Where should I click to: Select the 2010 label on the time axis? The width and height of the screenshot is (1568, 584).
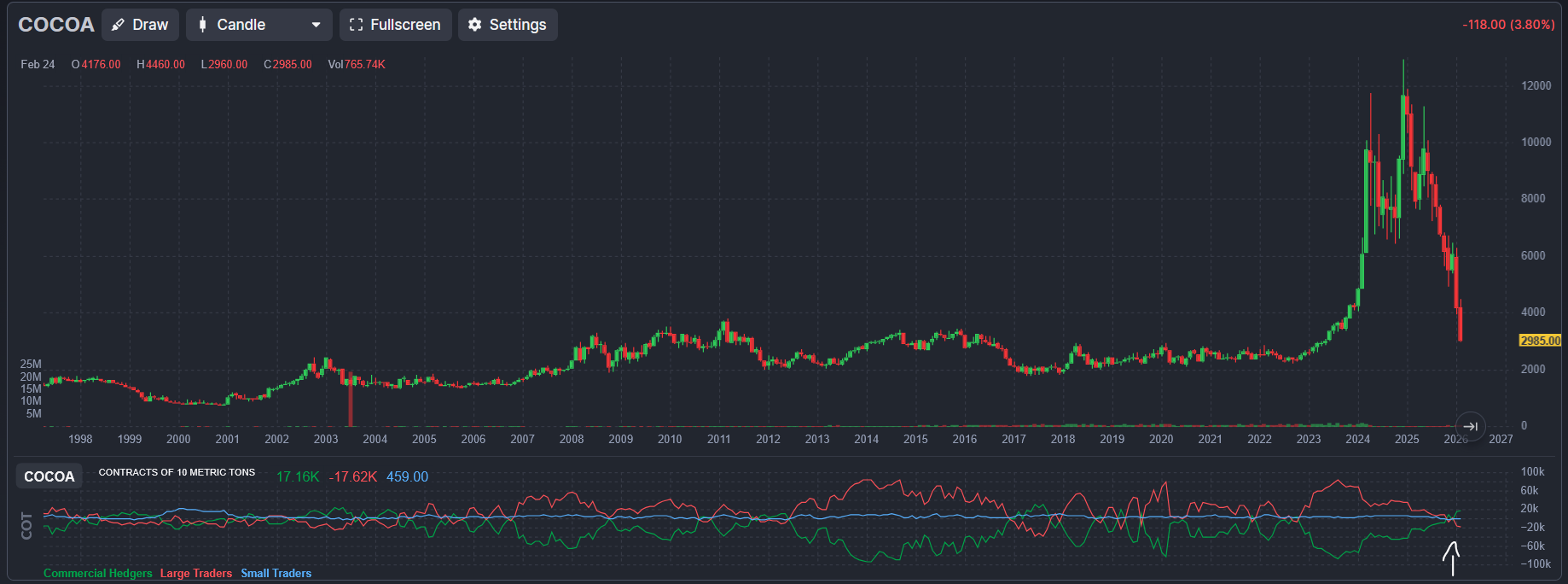(670, 439)
